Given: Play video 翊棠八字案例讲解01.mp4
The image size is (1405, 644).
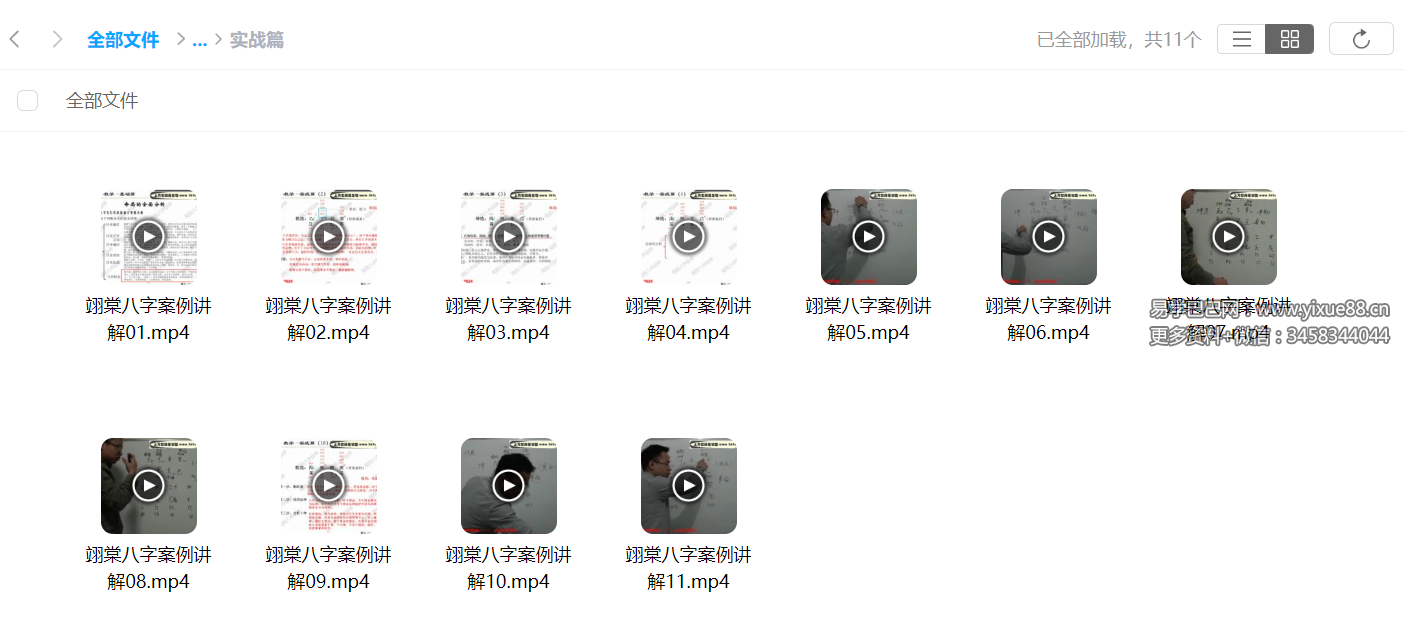Looking at the screenshot, I should click(149, 237).
